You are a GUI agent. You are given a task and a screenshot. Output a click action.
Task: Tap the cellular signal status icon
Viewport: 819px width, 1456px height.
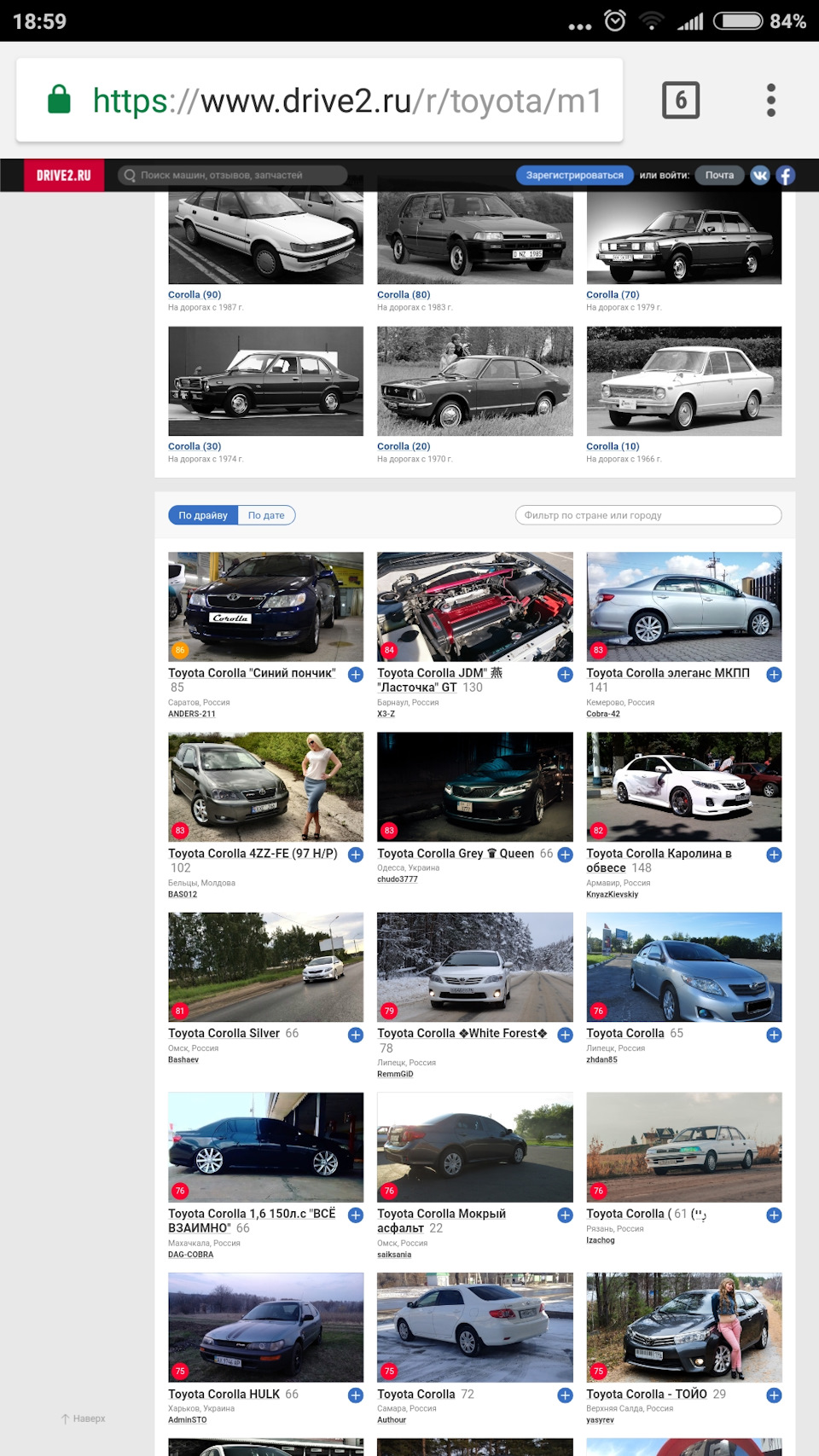690,21
